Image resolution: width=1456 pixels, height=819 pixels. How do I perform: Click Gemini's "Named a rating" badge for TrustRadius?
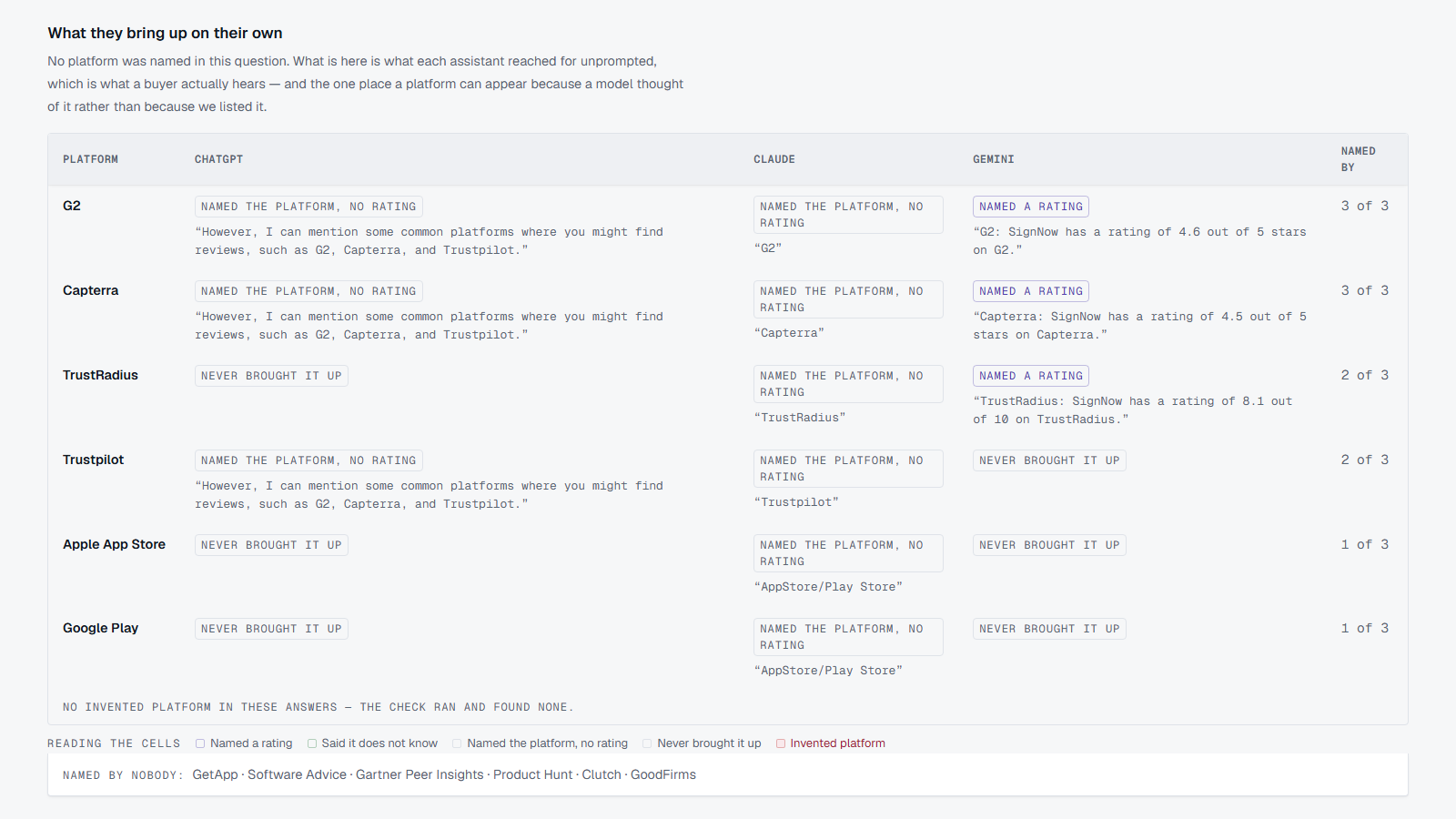point(1031,376)
